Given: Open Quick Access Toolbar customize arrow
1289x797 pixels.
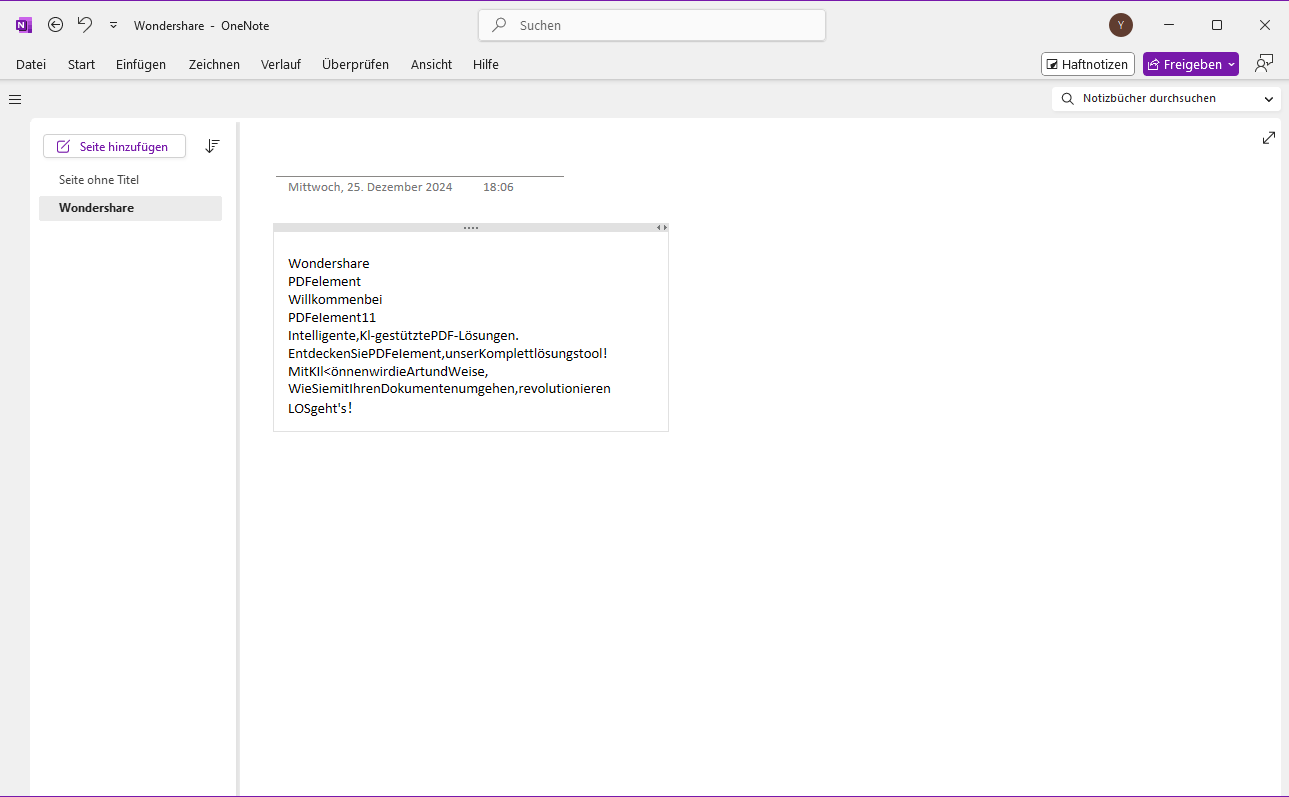Looking at the screenshot, I should coord(113,25).
